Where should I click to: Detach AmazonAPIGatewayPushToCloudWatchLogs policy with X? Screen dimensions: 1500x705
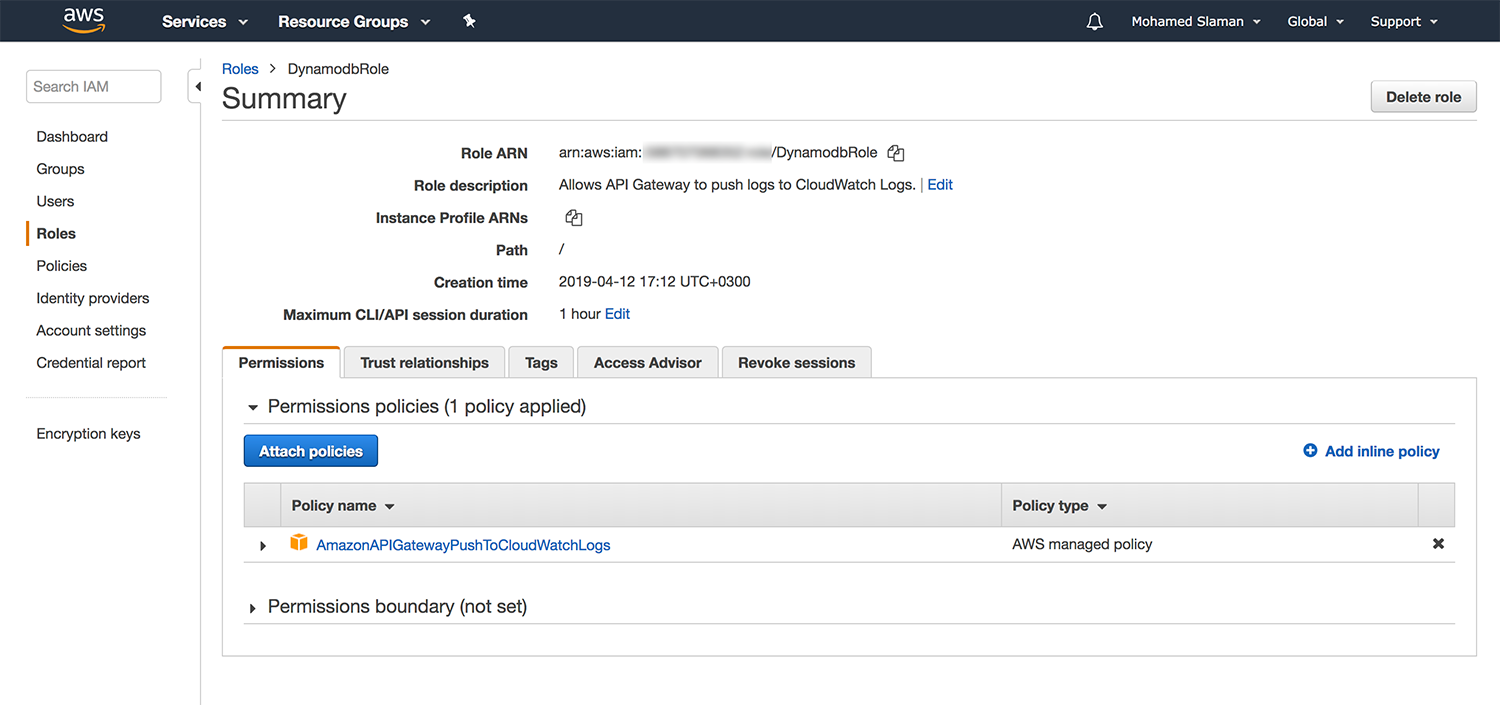coord(1438,544)
